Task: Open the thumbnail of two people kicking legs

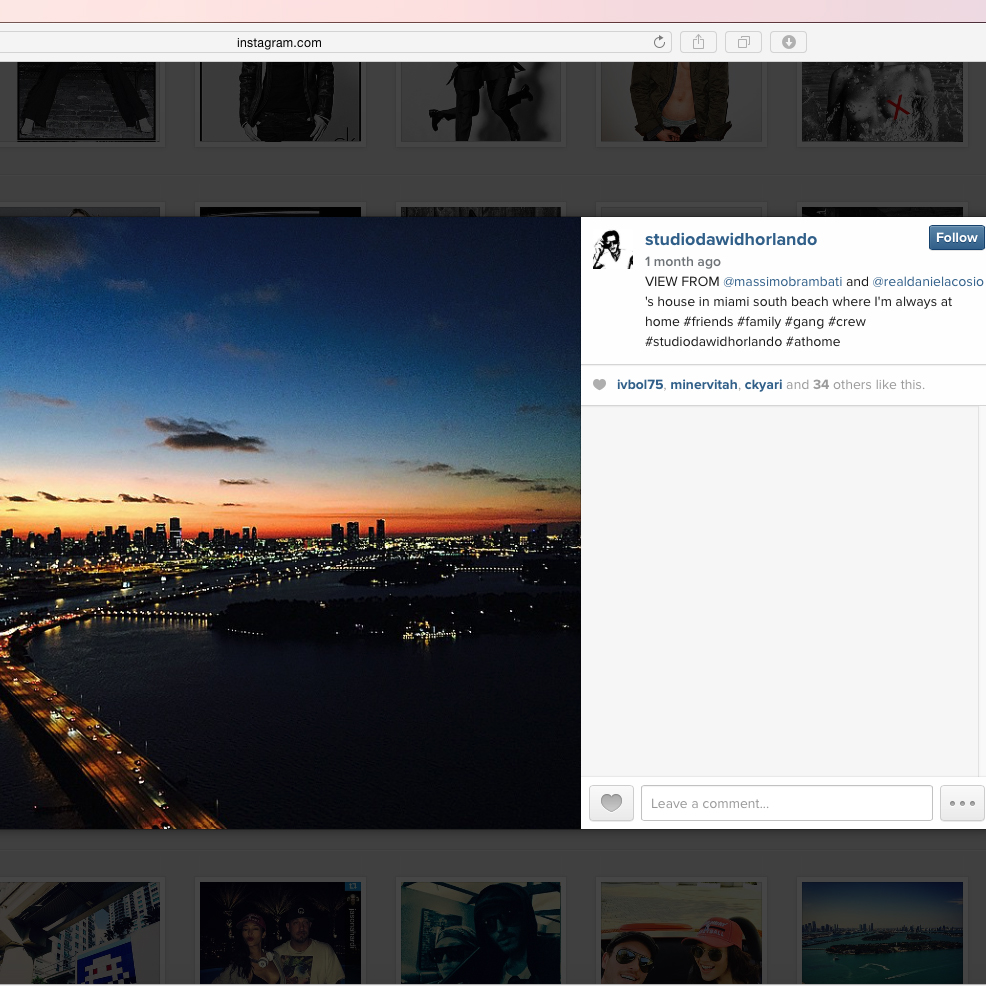Action: (x=480, y=102)
